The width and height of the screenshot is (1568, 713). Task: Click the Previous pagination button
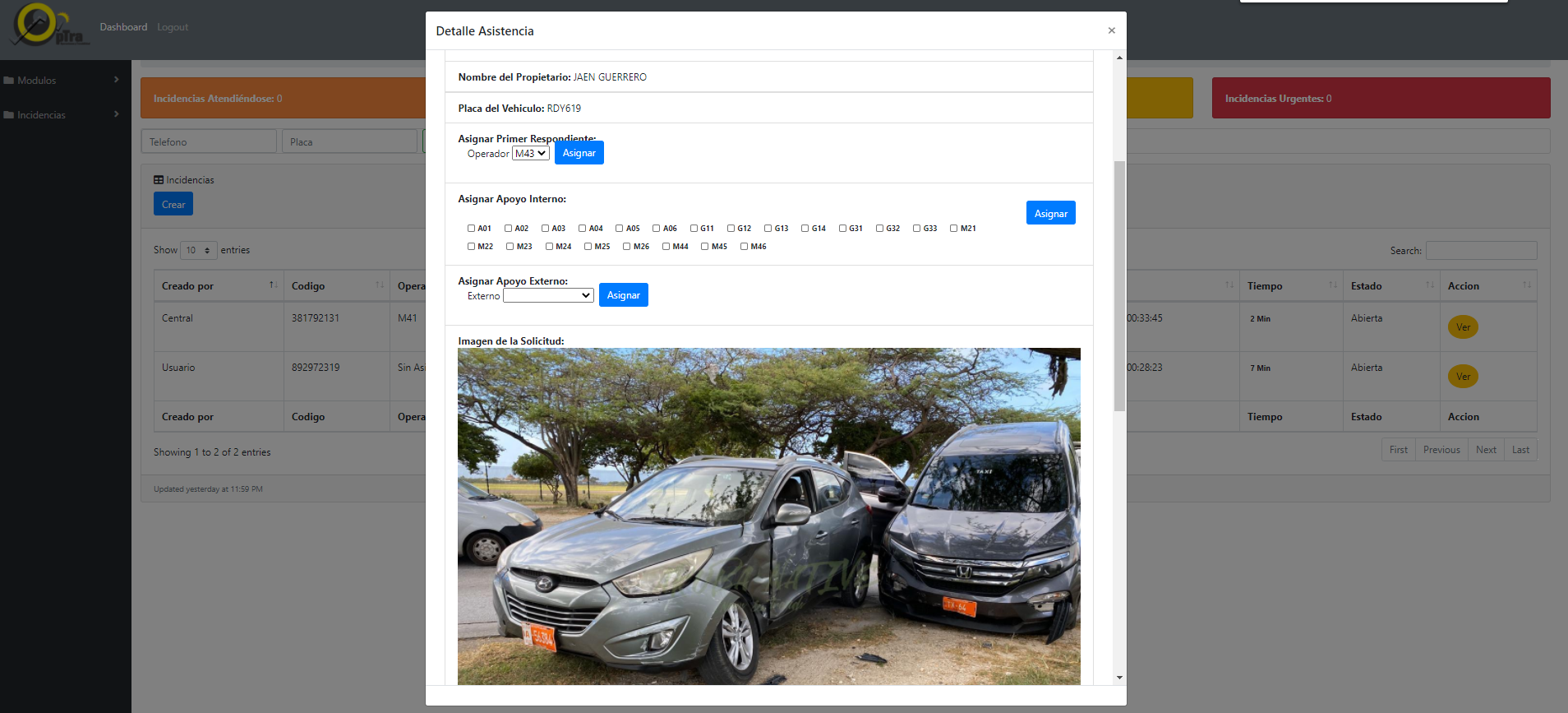pos(1441,450)
